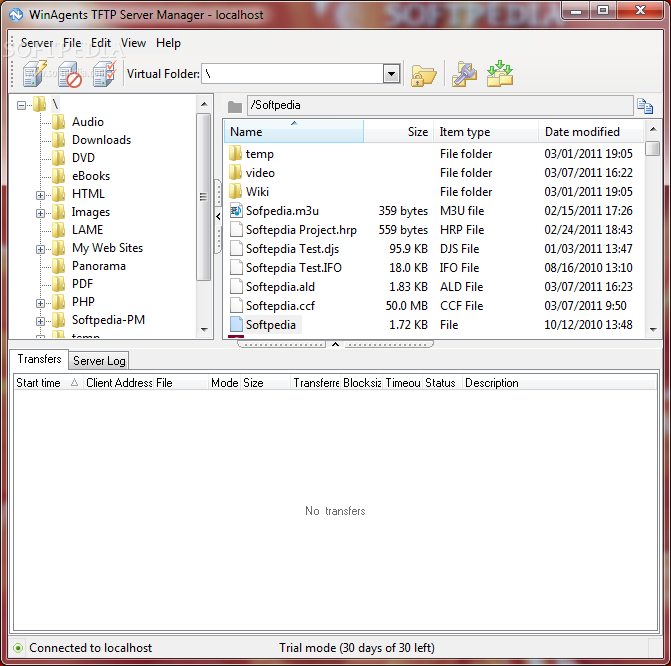Click the server settings checkmark toolbar icon
This screenshot has height=666, width=671.
[105, 74]
